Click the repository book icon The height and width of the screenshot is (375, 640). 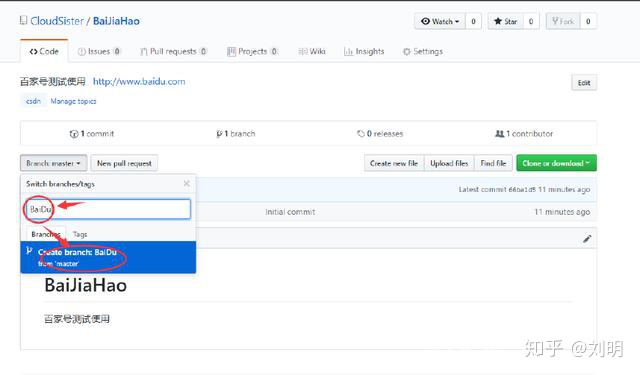tap(24, 20)
